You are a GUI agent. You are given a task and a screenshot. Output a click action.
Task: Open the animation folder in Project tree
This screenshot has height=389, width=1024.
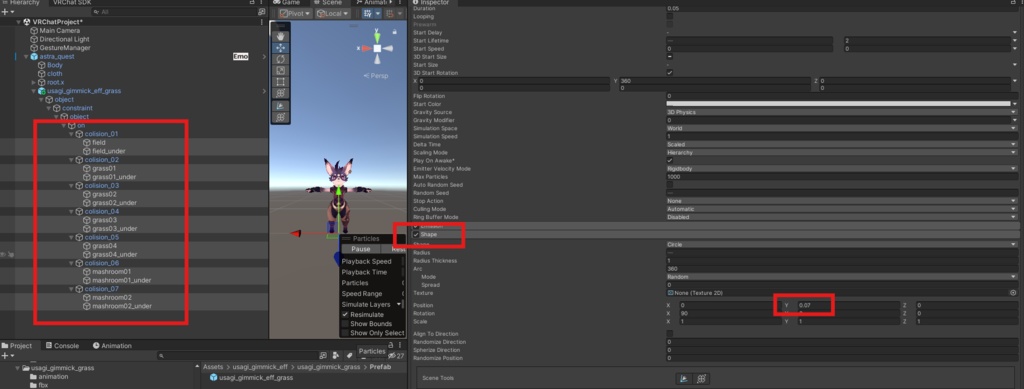(x=53, y=377)
